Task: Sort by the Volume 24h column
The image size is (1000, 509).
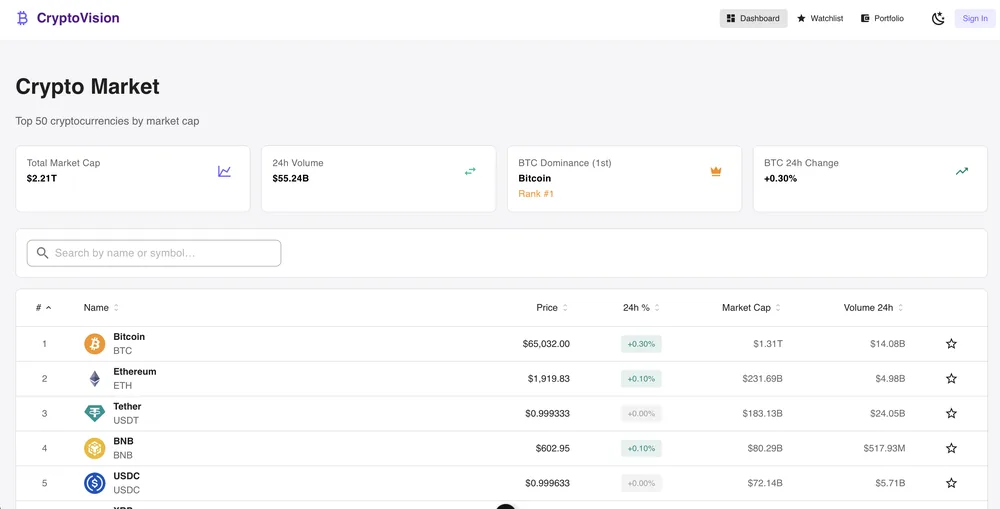Action: click(873, 307)
